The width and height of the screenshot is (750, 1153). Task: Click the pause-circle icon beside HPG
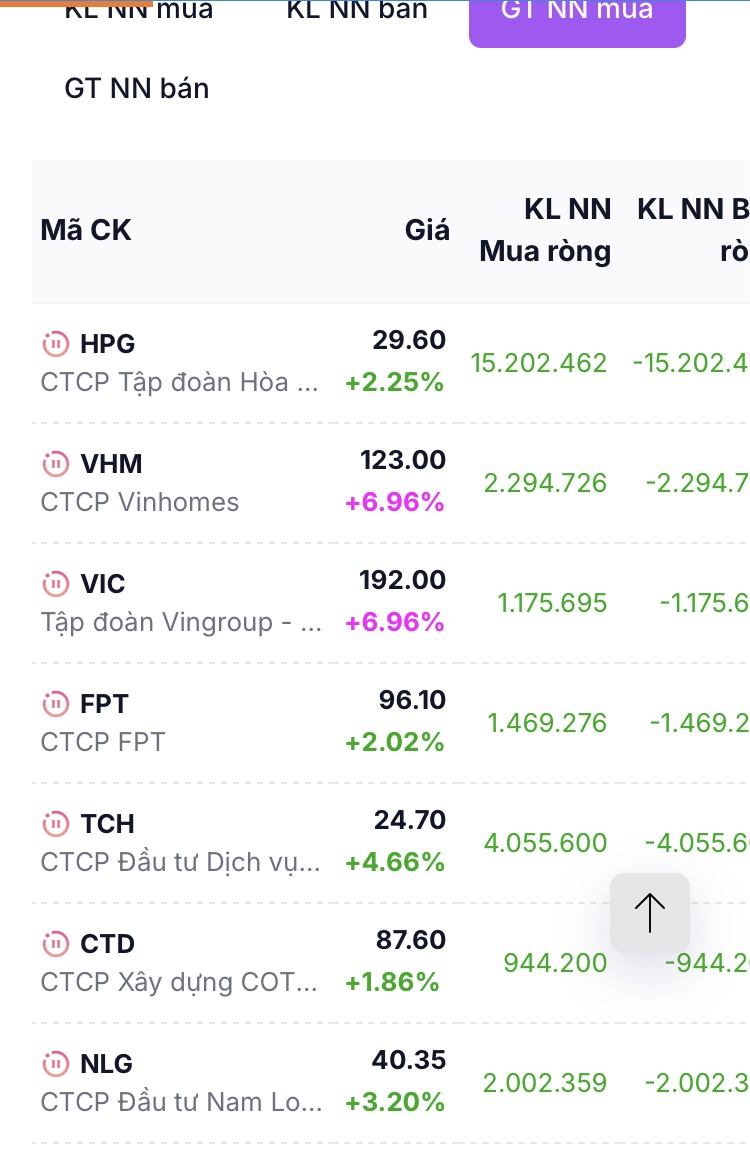(55, 344)
